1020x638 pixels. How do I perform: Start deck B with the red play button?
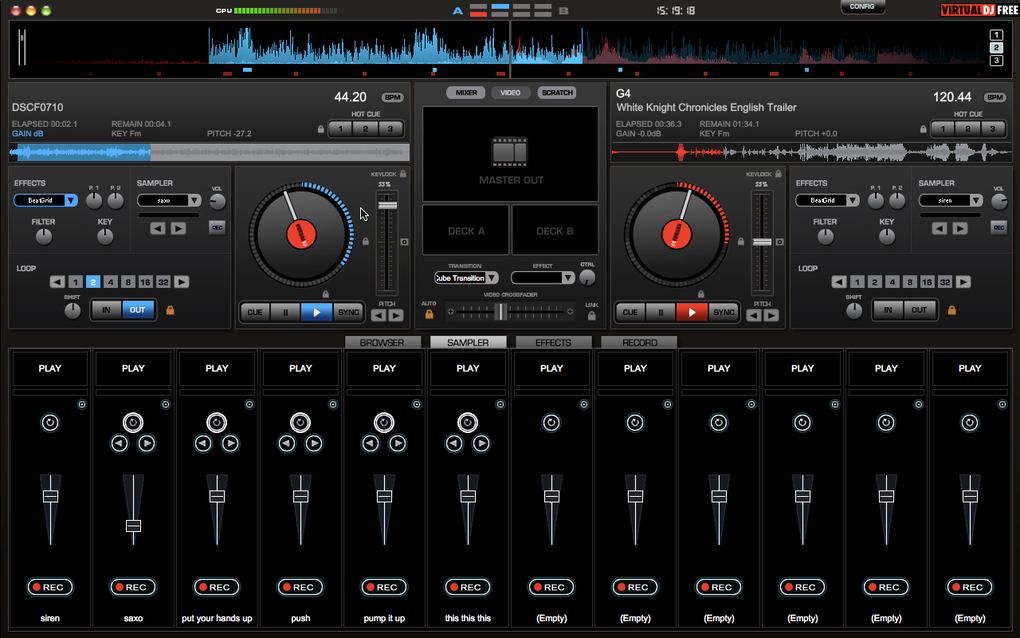click(x=691, y=312)
